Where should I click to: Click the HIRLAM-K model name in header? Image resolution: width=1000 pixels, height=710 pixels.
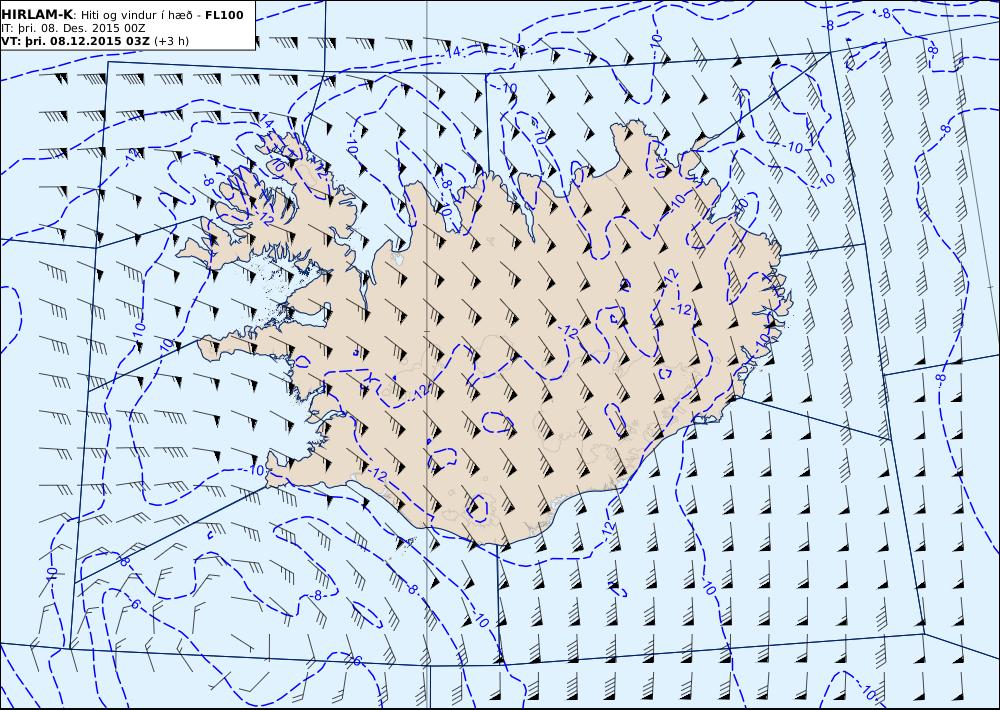pos(38,15)
